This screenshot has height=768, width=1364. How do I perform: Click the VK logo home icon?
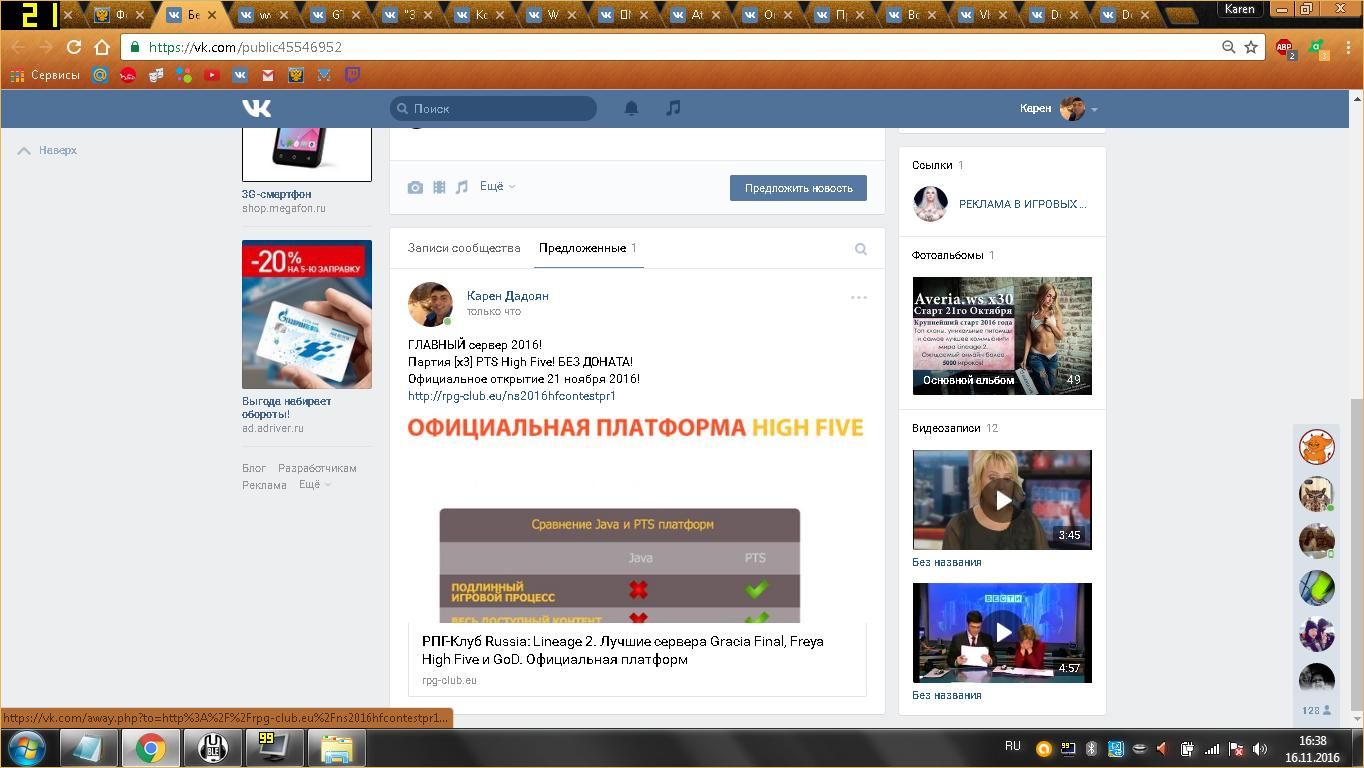pyautogui.click(x=256, y=108)
